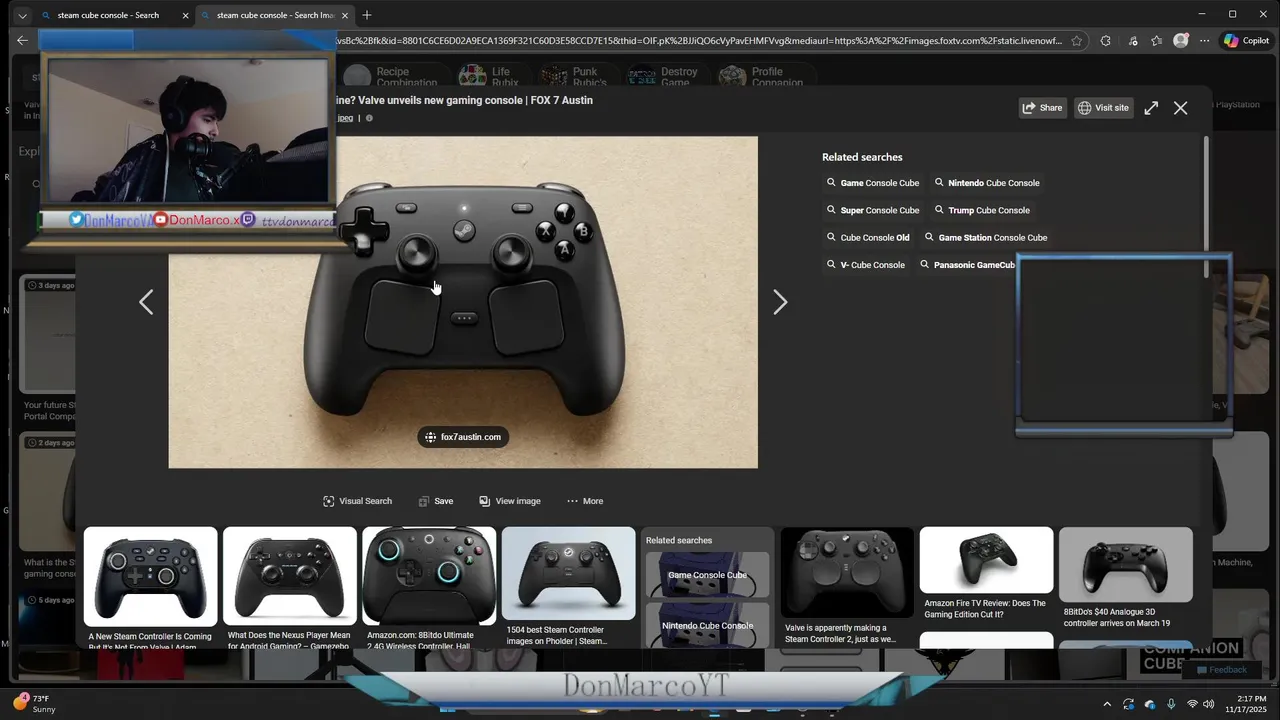Click the info icon beside jpeg

(x=369, y=118)
